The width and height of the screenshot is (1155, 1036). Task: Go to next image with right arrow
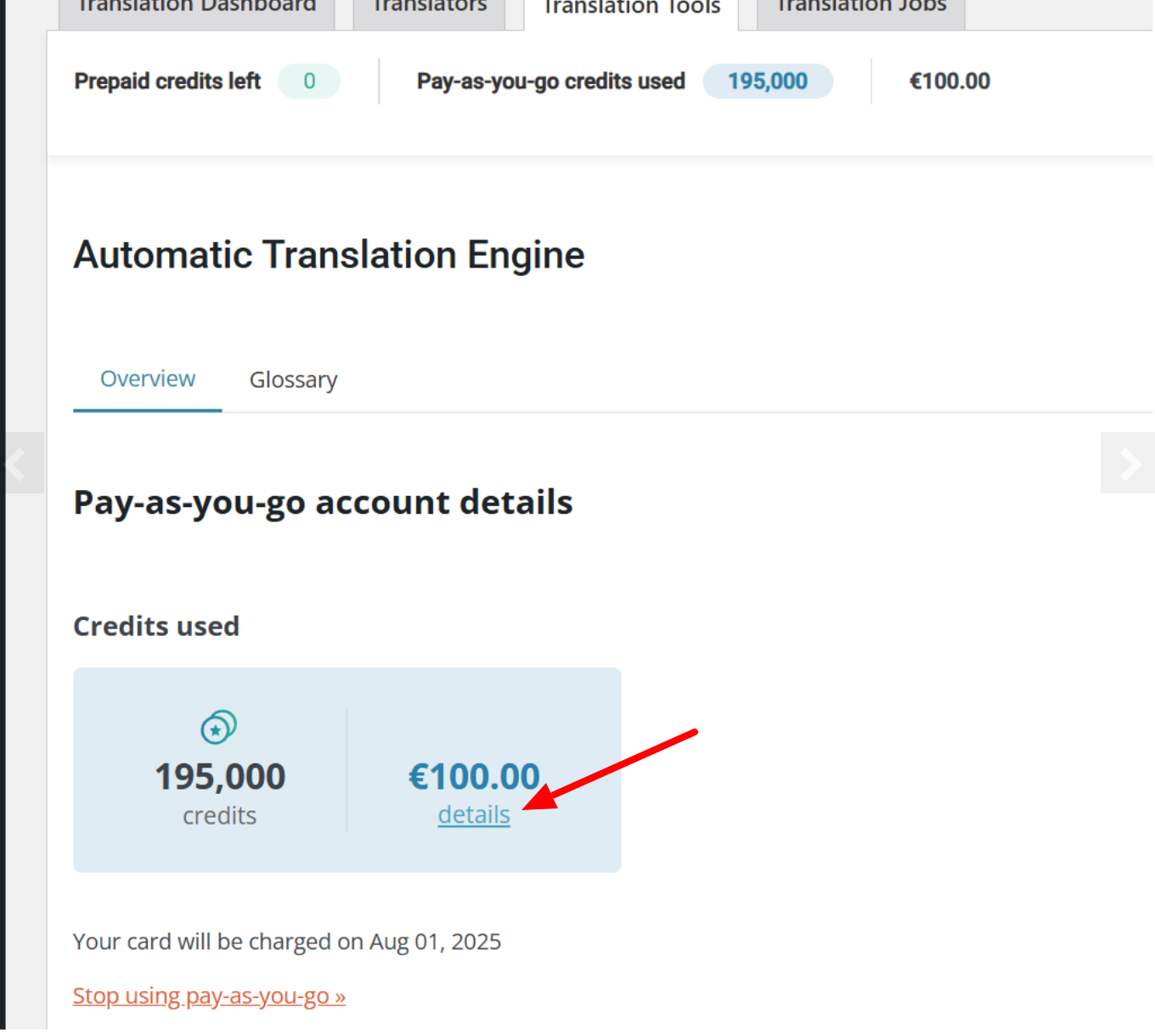tap(1128, 463)
